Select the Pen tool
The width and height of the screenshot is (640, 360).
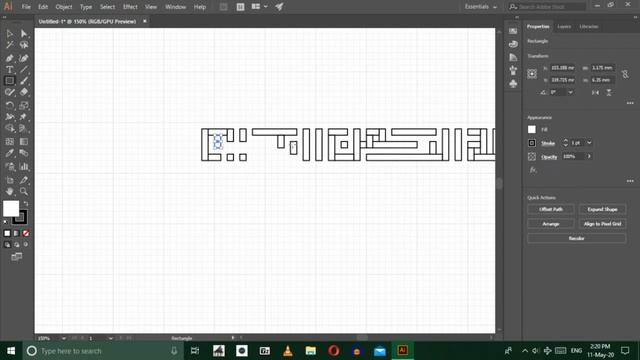coord(10,58)
